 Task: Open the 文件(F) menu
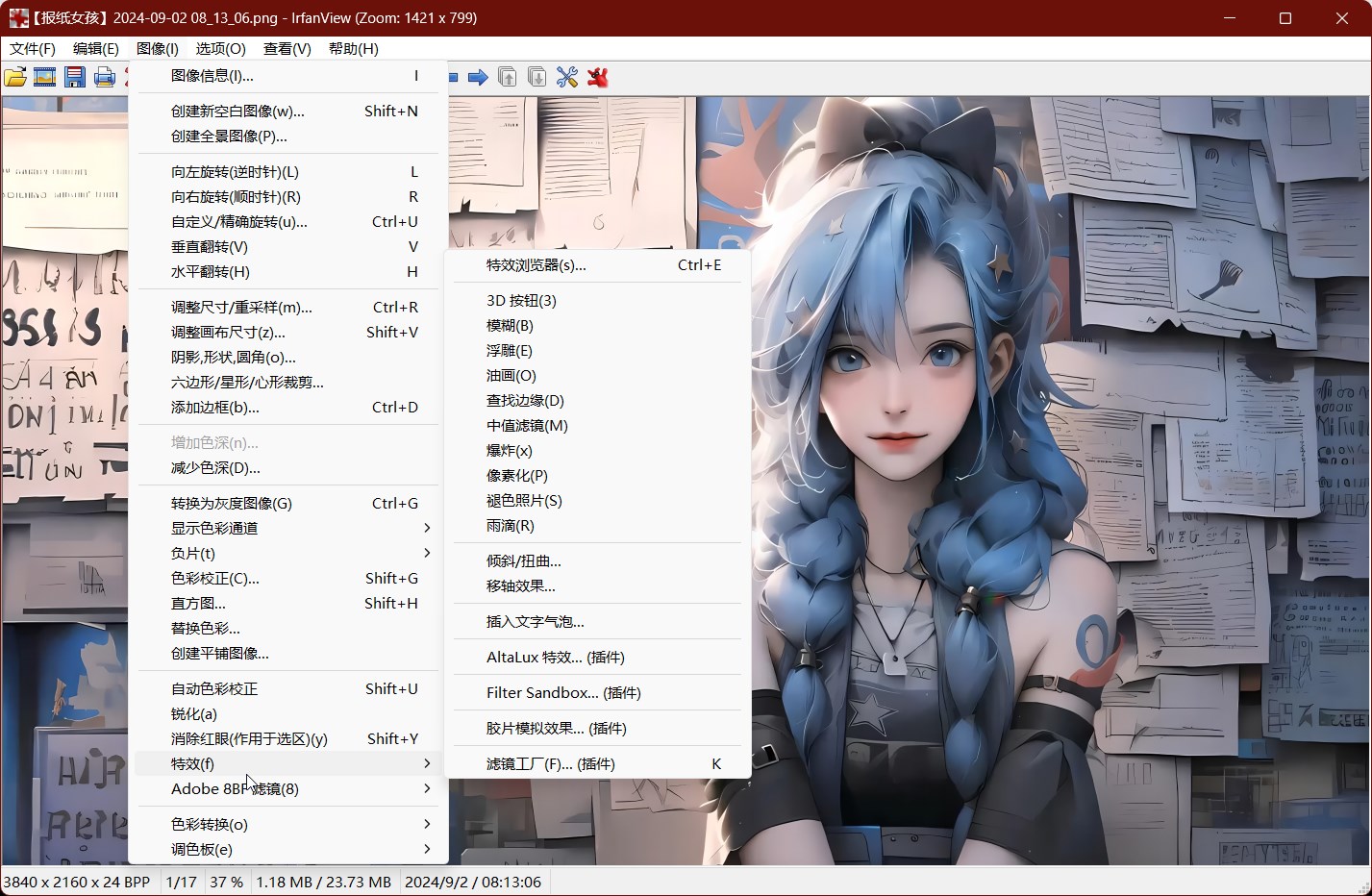point(32,48)
